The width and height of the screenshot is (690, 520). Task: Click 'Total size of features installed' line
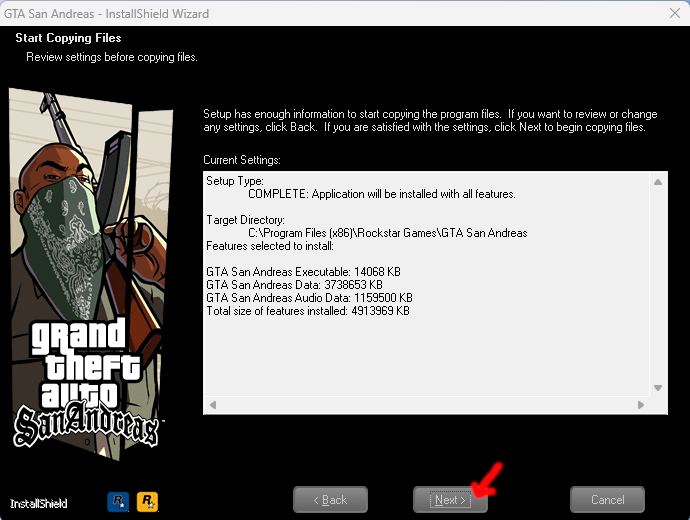(308, 311)
